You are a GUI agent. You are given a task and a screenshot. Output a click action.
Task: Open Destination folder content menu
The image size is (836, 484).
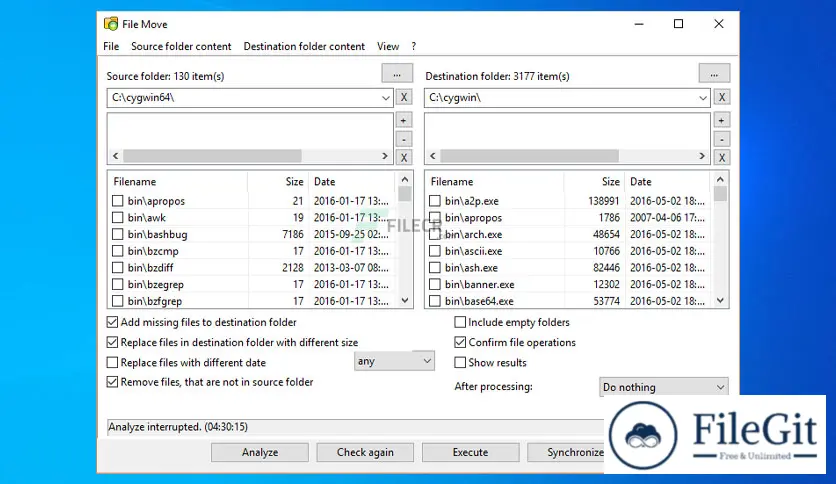(x=304, y=46)
